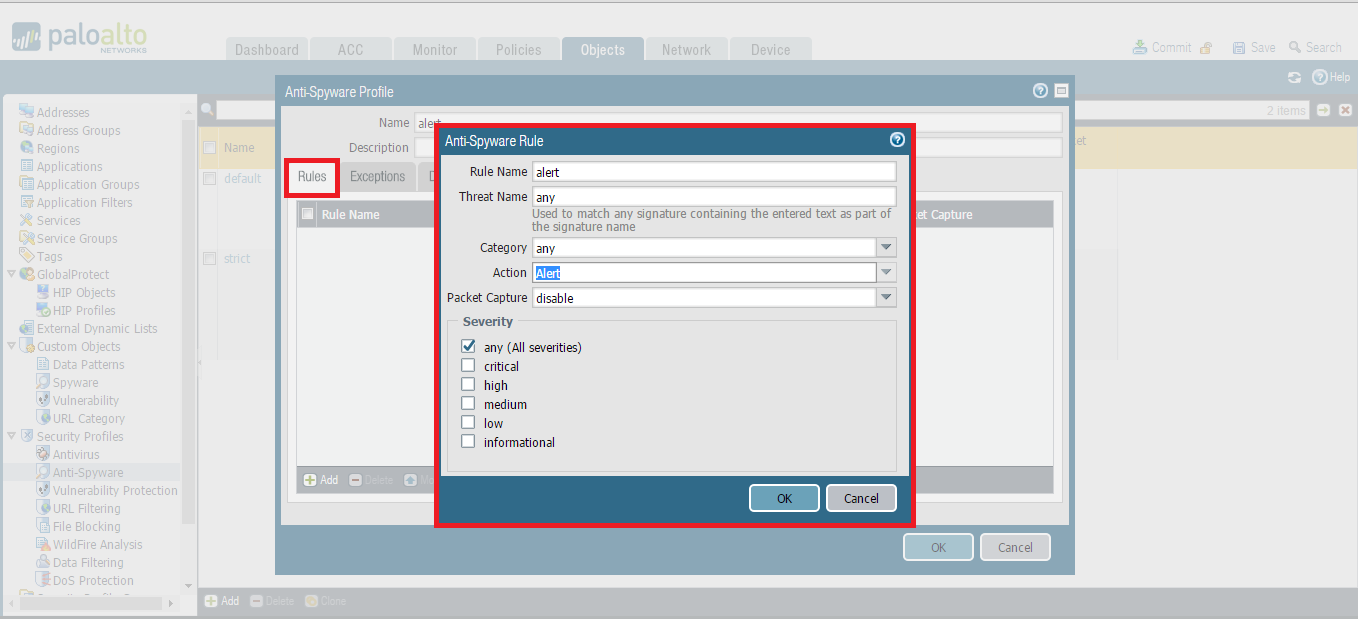This screenshot has width=1358, height=619.
Task: Click the Threat Name input field
Action: coord(714,197)
